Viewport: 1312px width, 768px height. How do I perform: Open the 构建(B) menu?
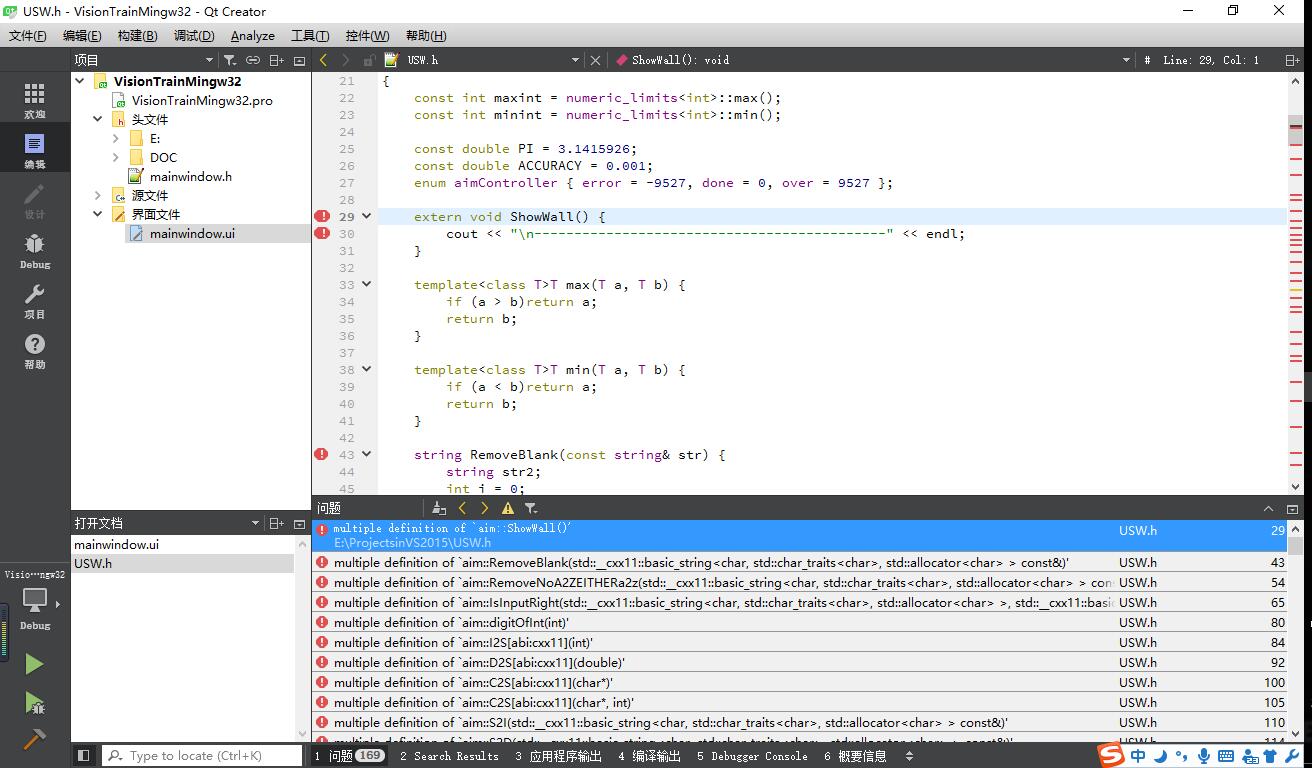pyautogui.click(x=137, y=36)
